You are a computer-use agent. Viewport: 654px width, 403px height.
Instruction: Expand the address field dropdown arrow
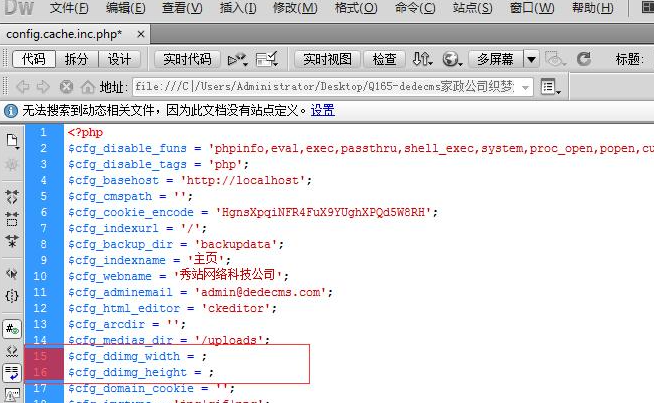(x=526, y=87)
